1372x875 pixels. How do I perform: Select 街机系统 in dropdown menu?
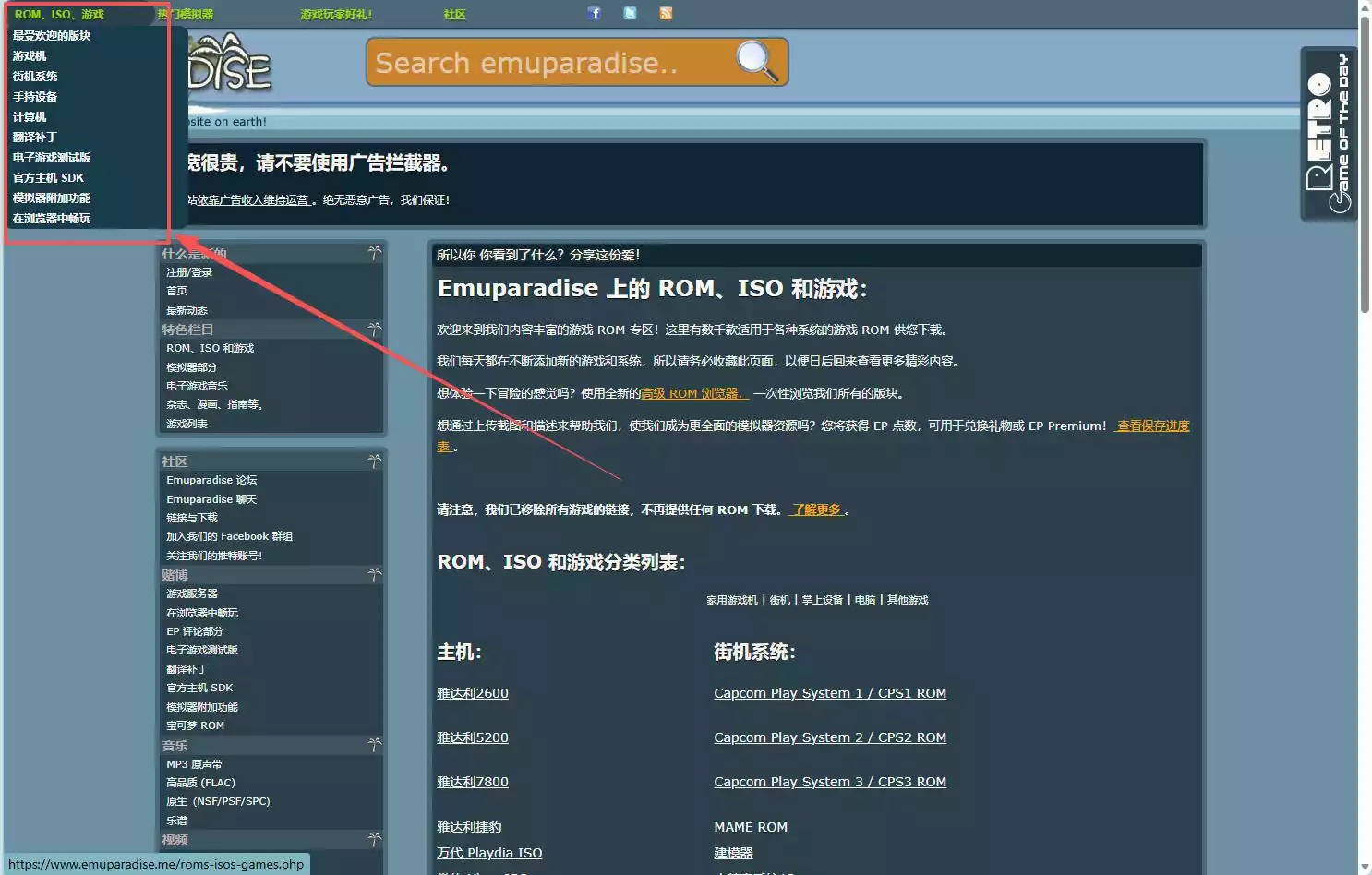[x=35, y=76]
